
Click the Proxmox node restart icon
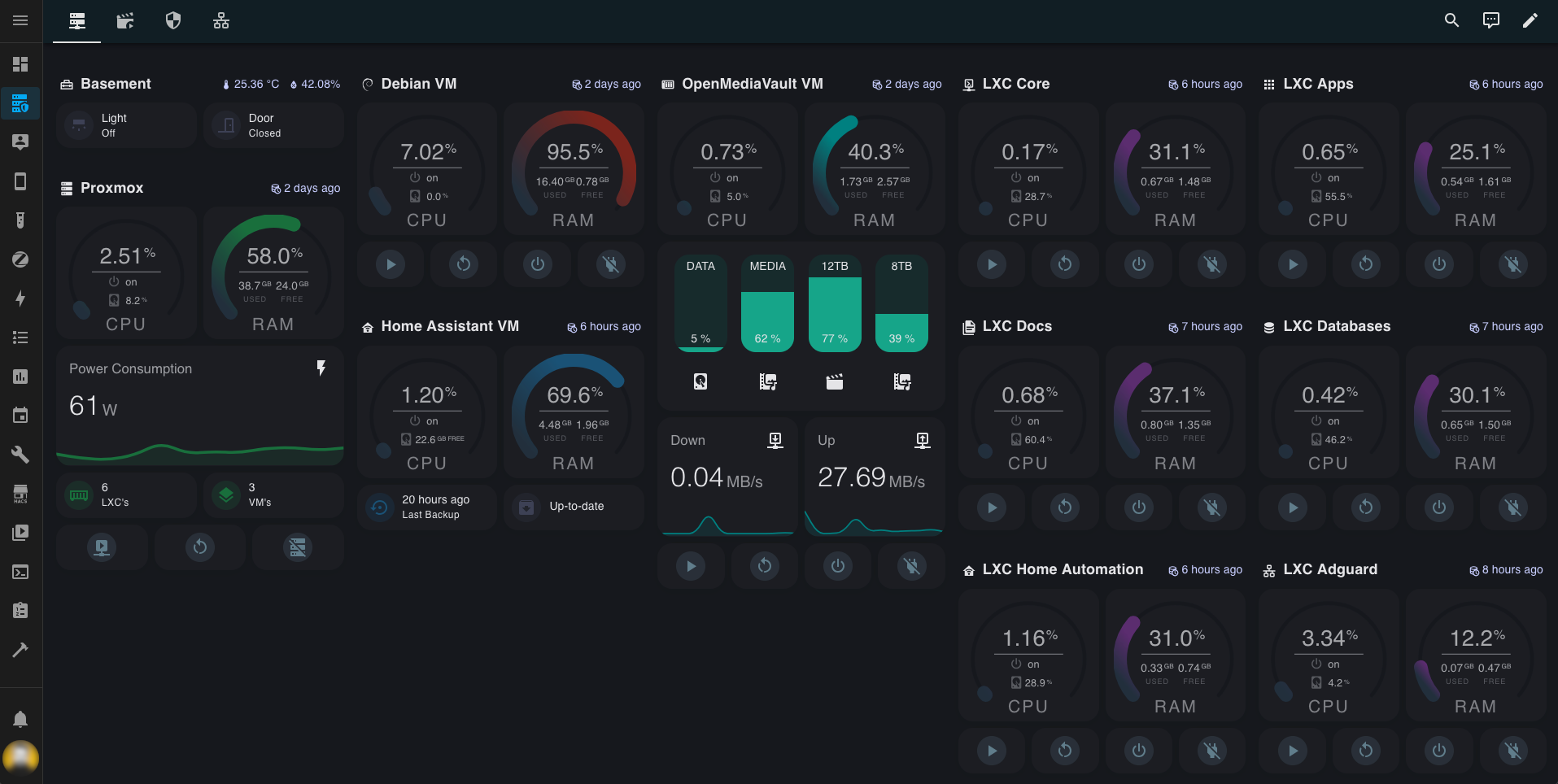pos(200,547)
